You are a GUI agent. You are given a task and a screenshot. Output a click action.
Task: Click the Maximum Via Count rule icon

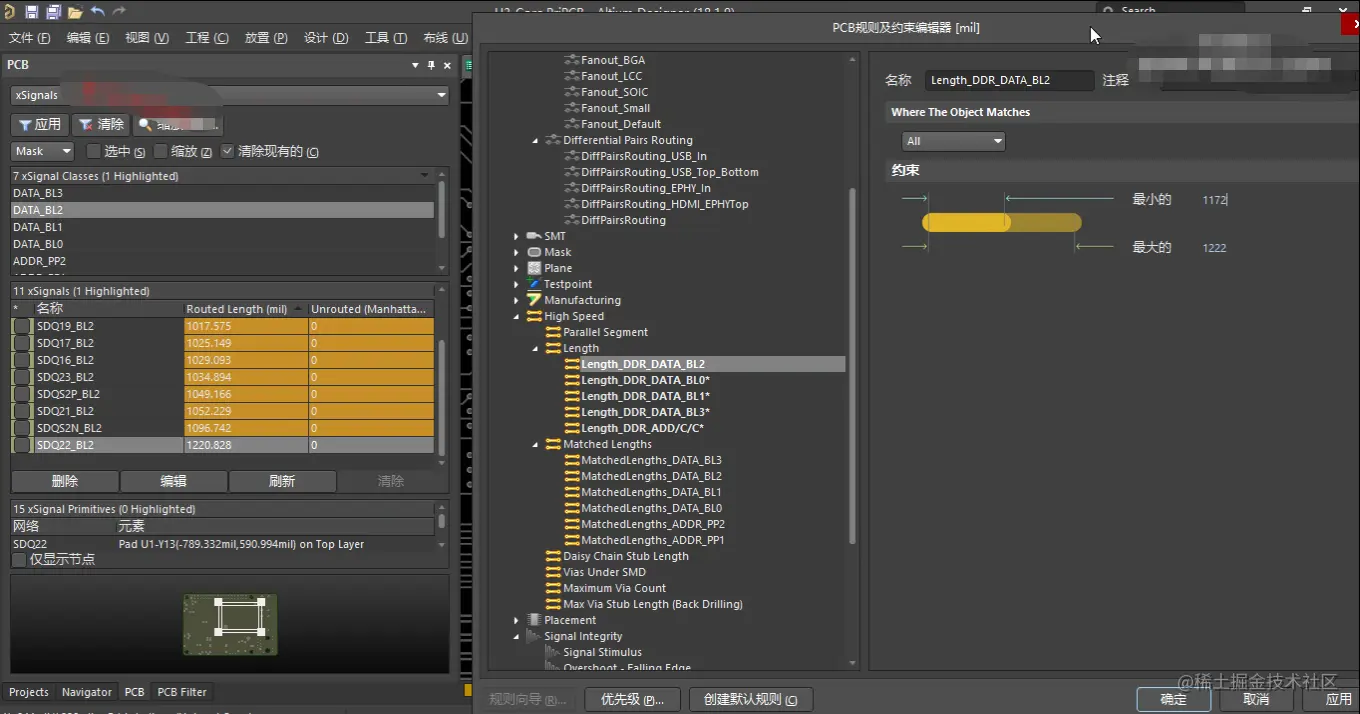tap(553, 588)
